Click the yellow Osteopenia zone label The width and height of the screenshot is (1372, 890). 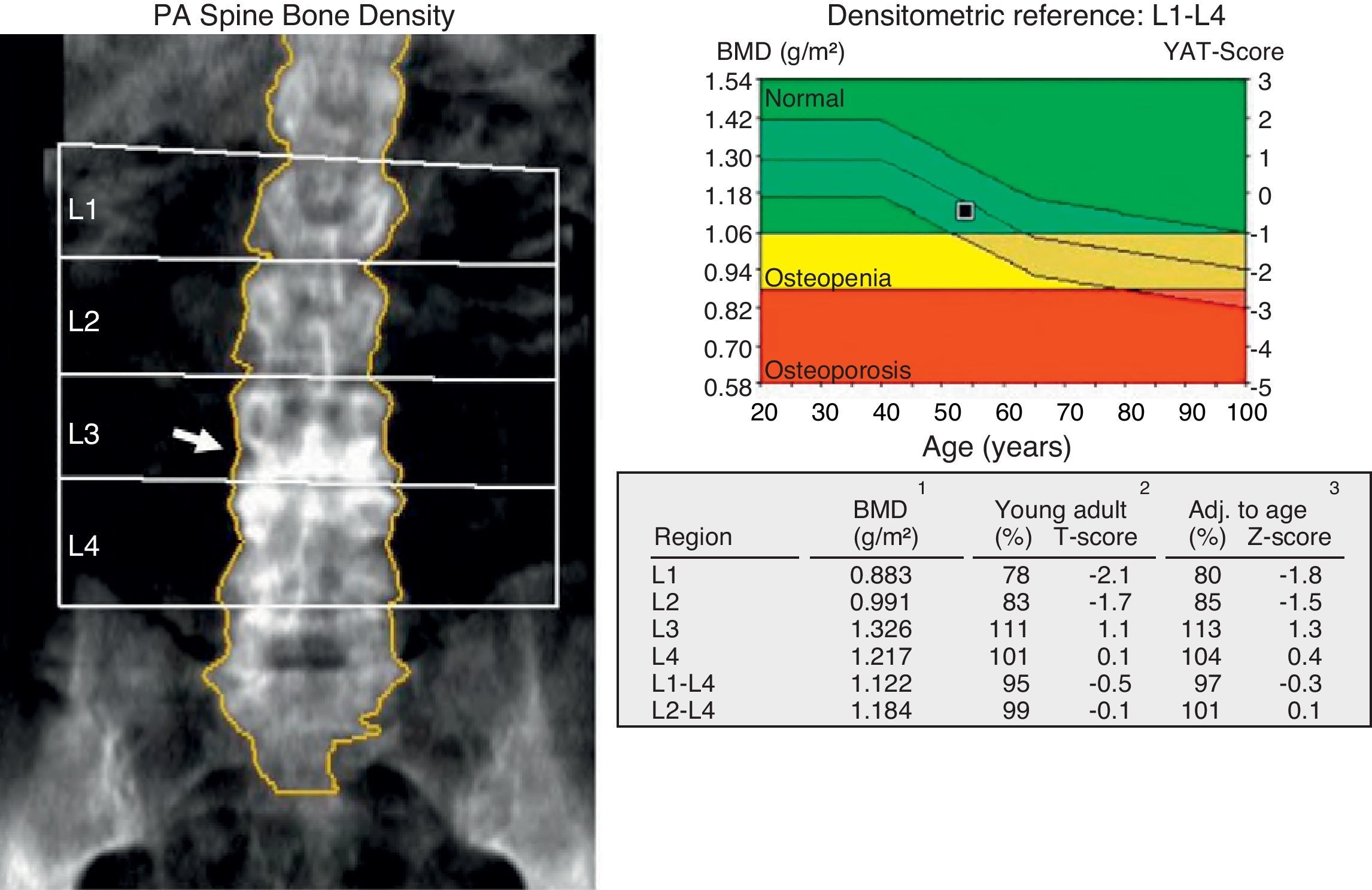(827, 278)
